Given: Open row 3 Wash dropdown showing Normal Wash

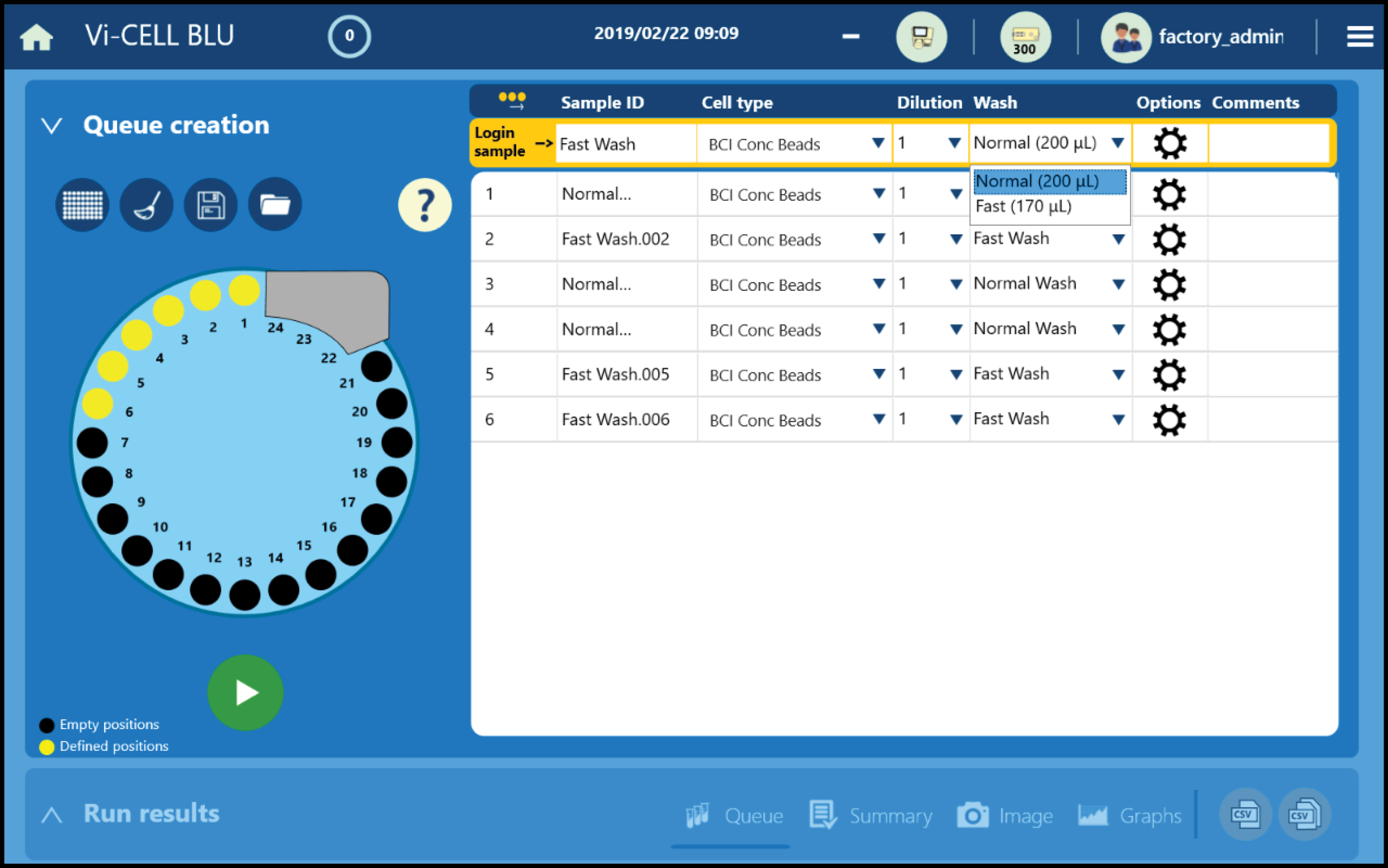Looking at the screenshot, I should click(1050, 284).
